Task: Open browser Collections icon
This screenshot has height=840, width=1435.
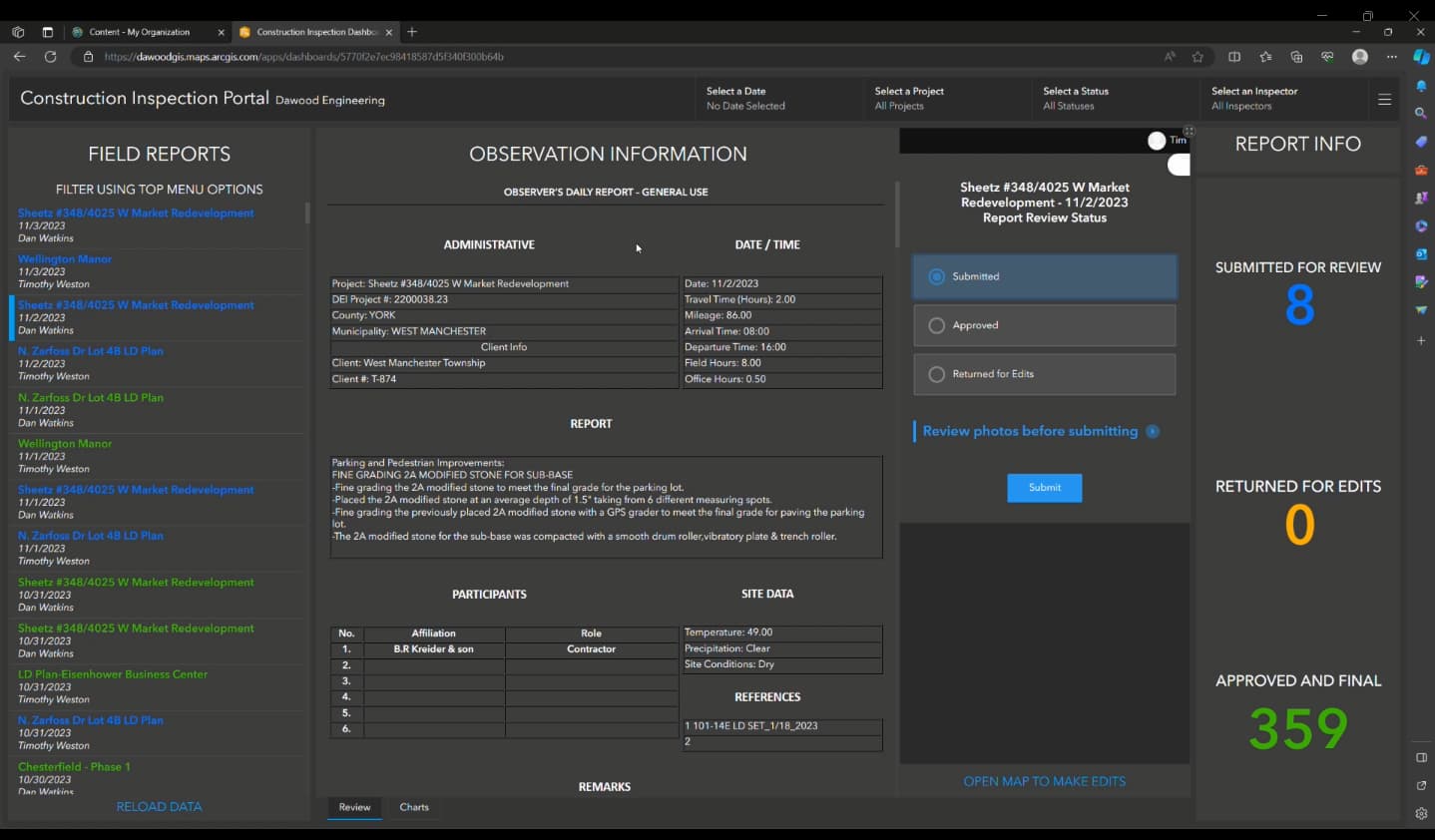Action: tap(1296, 57)
